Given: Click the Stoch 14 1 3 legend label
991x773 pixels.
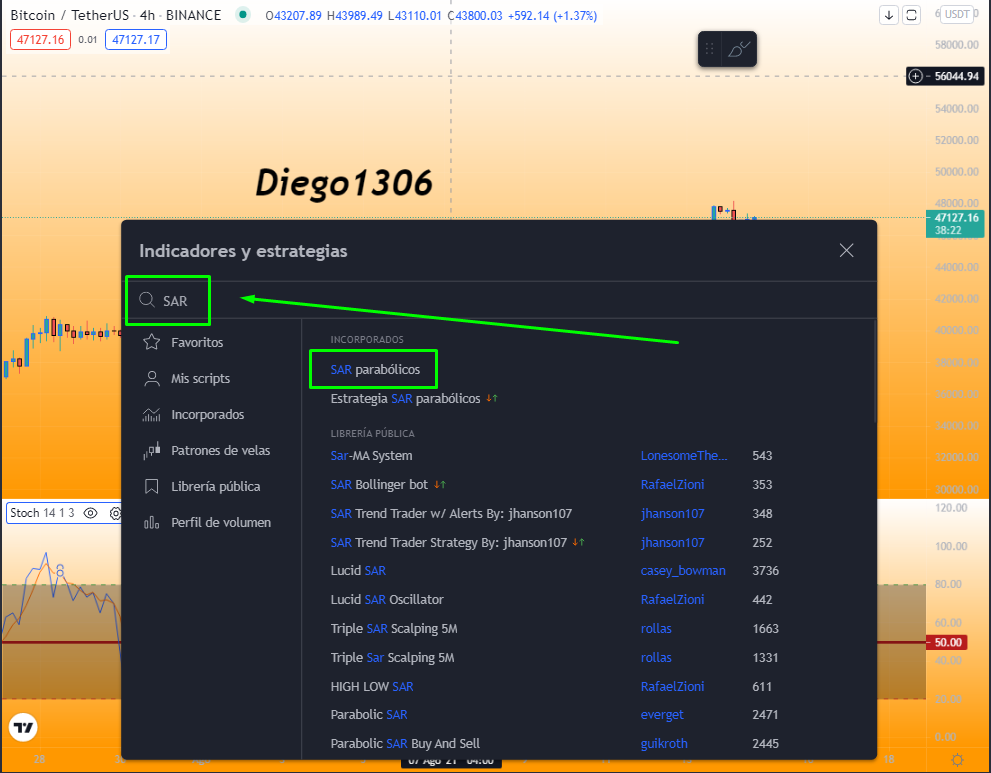Looking at the screenshot, I should (x=42, y=513).
